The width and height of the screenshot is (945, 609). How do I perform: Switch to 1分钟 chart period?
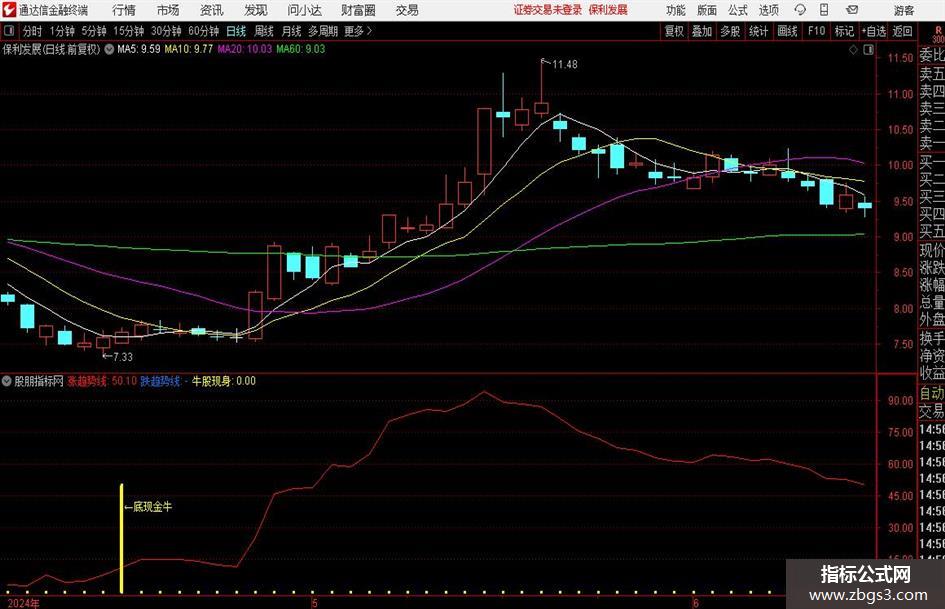coord(62,31)
